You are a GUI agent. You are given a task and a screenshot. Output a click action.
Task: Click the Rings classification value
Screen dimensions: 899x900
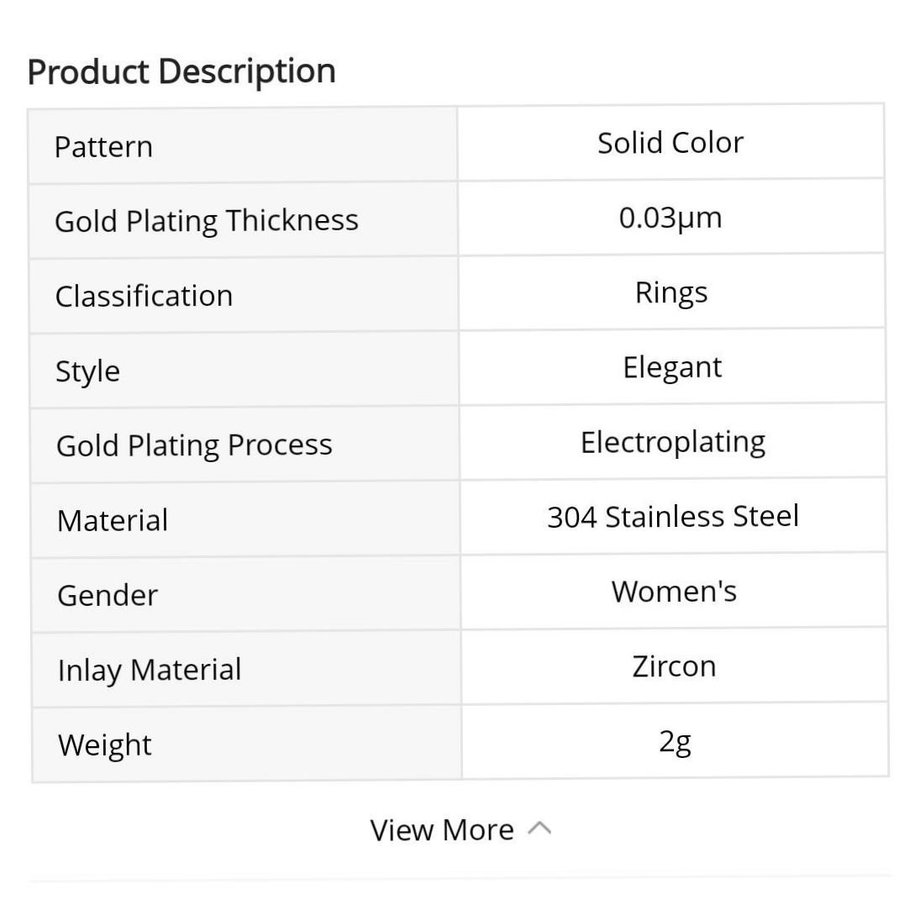(x=671, y=293)
